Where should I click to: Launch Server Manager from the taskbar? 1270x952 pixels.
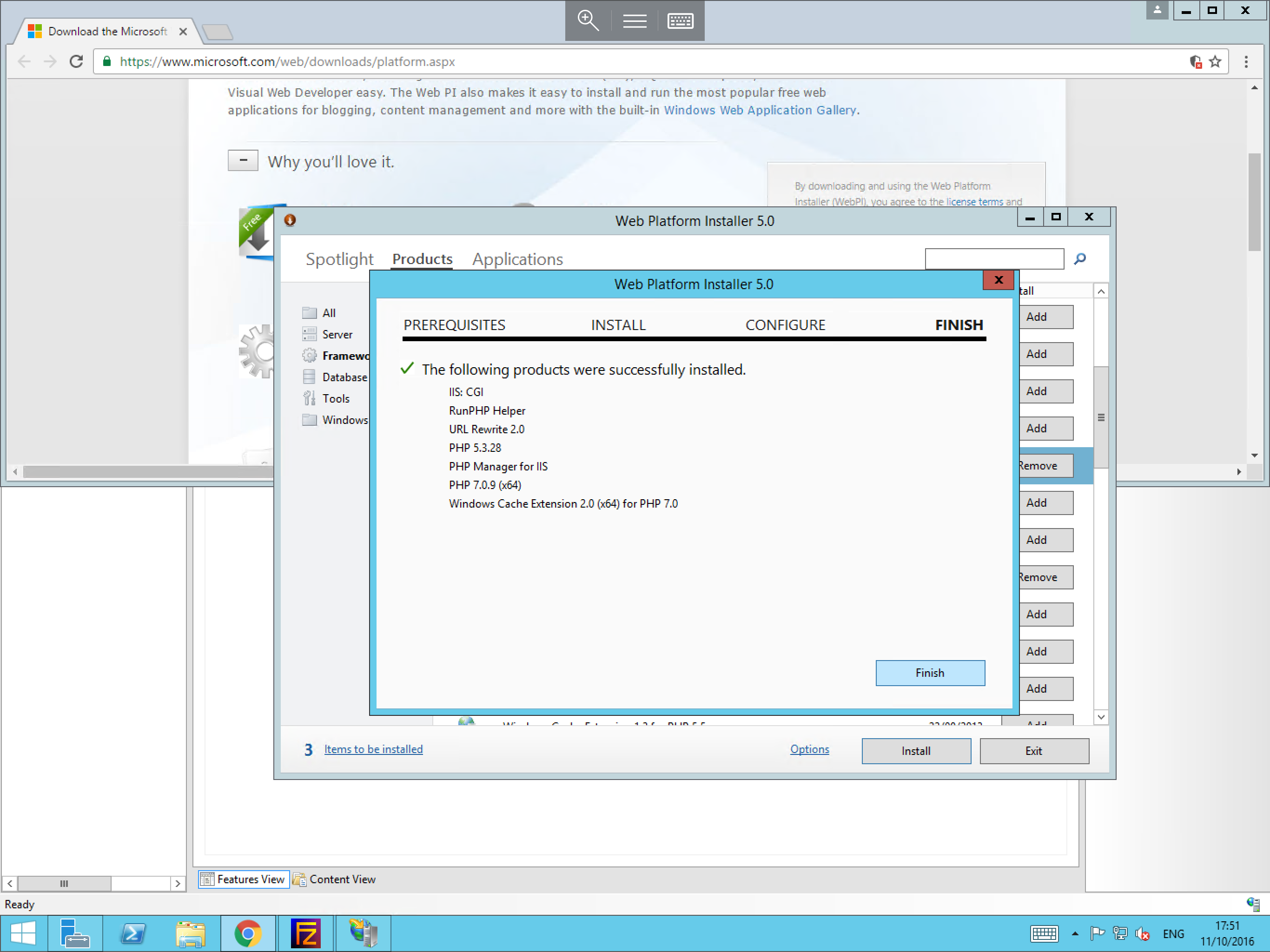(75, 932)
